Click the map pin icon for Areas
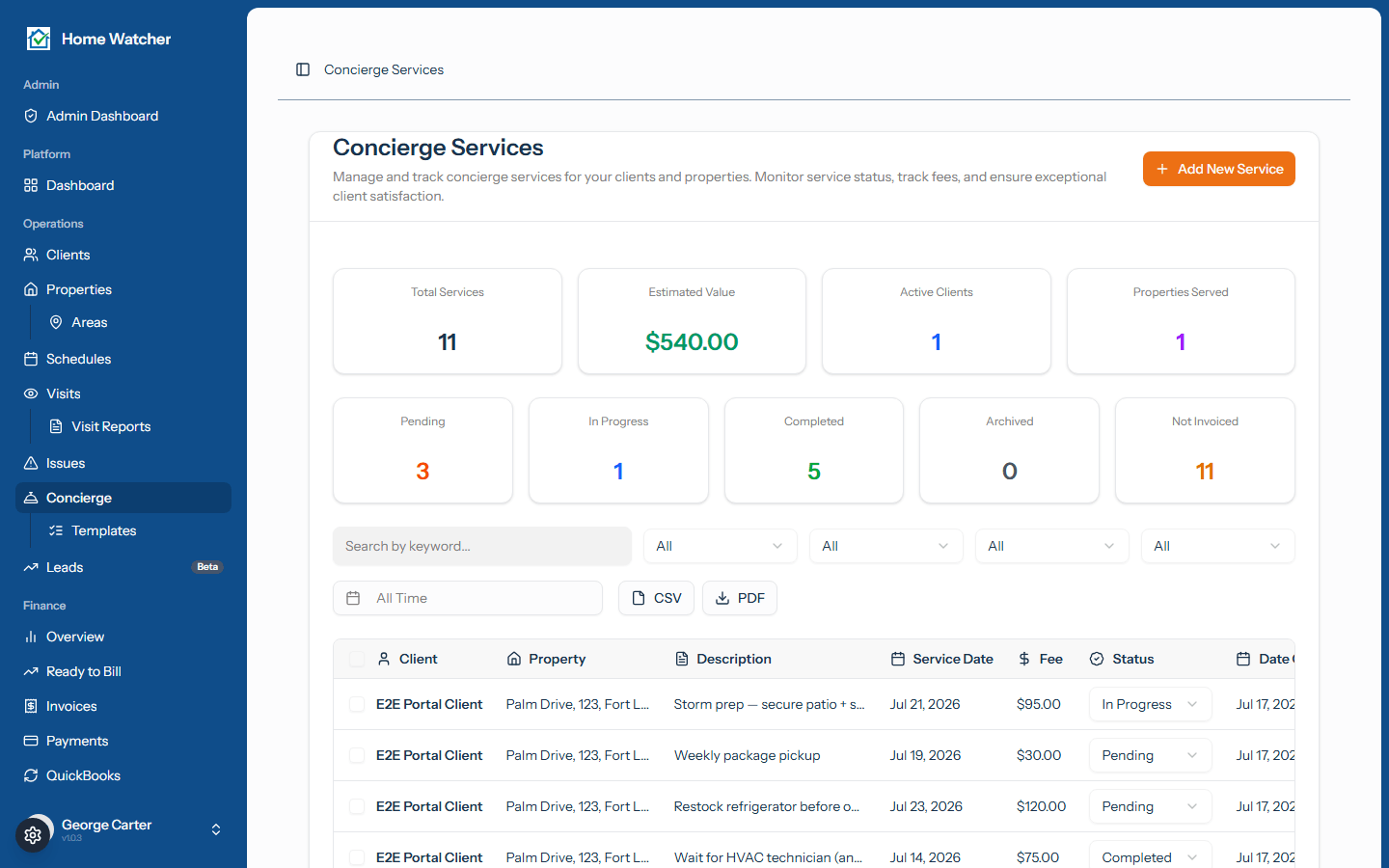Image resolution: width=1389 pixels, height=868 pixels. (x=56, y=322)
